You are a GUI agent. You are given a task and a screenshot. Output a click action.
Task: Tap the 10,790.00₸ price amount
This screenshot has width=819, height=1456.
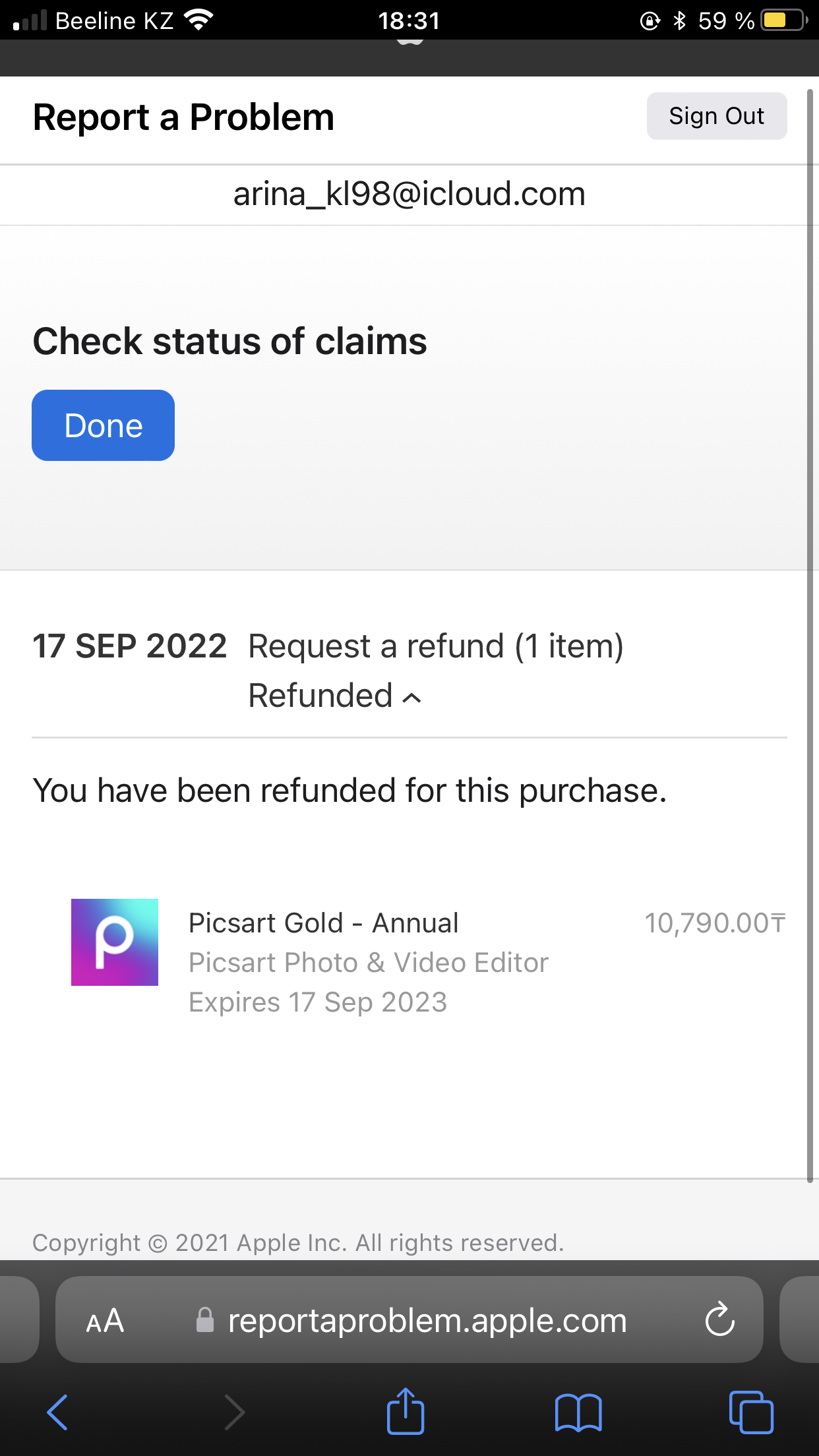coord(715,923)
